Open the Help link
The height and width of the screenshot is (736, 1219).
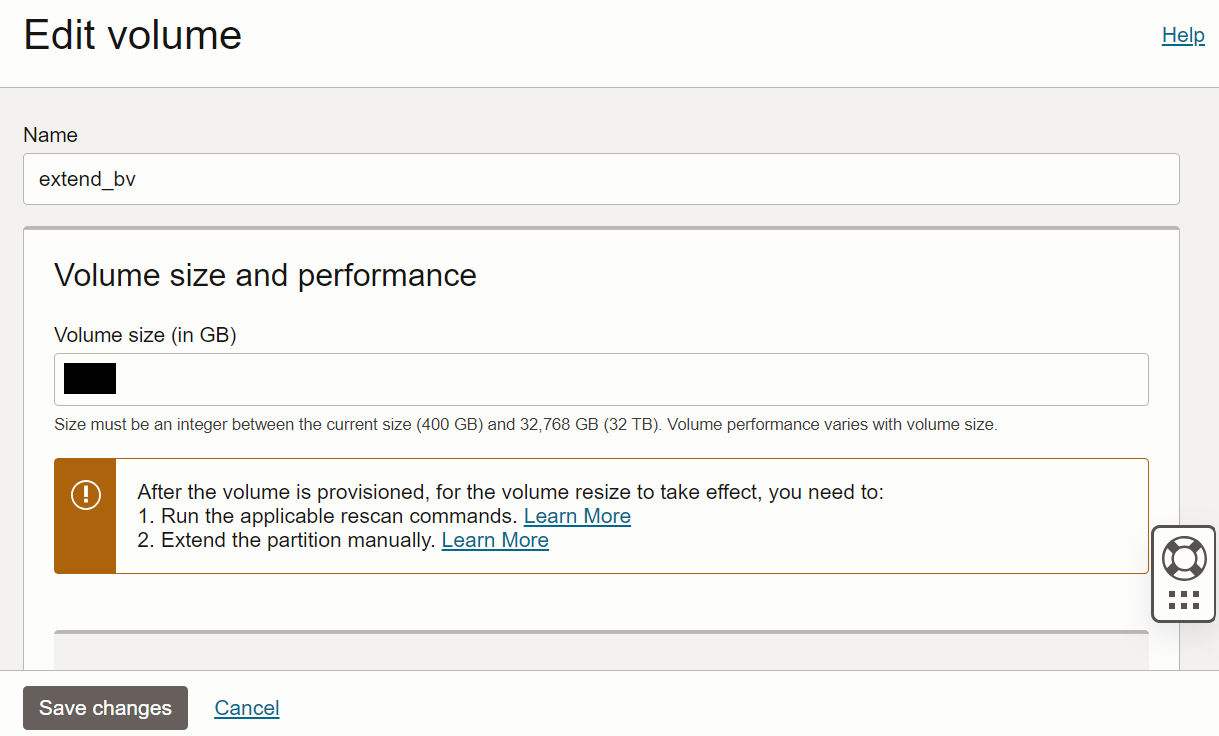(1183, 35)
